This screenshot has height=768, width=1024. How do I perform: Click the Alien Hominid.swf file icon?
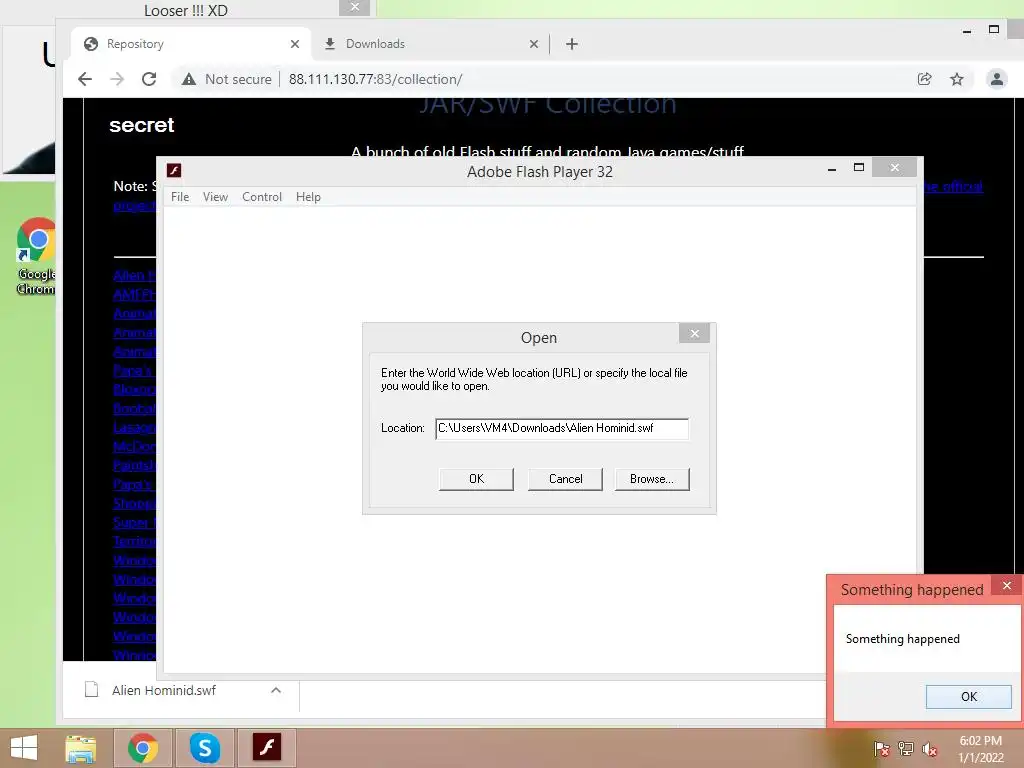pyautogui.click(x=91, y=690)
